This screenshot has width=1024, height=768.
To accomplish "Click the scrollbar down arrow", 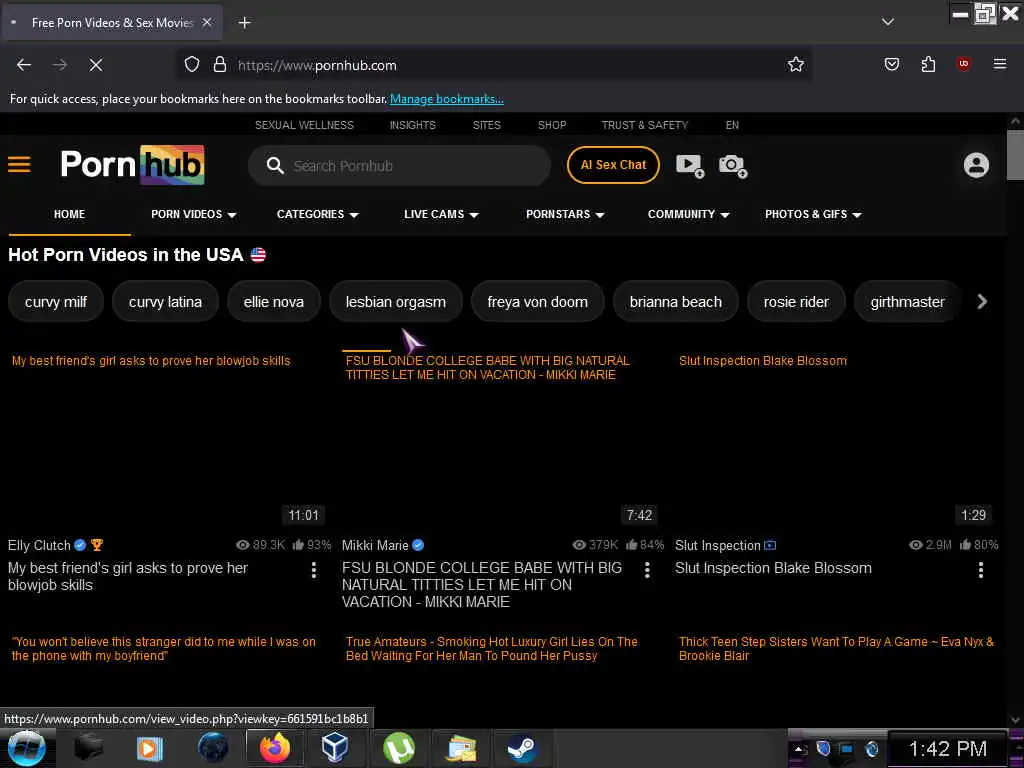I will pos(1015,720).
